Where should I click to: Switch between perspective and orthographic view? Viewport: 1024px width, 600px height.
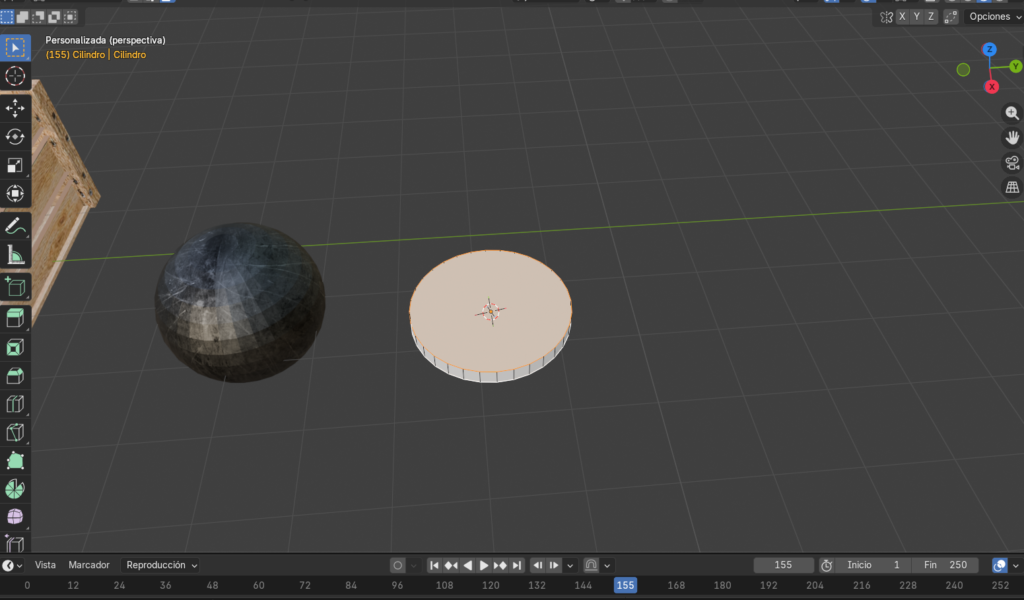(x=1012, y=188)
